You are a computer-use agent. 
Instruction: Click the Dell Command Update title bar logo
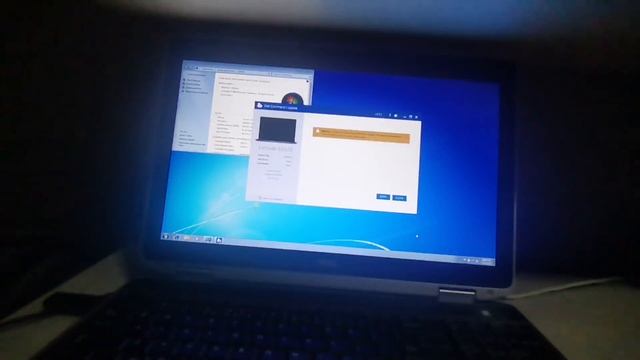[x=259, y=105]
